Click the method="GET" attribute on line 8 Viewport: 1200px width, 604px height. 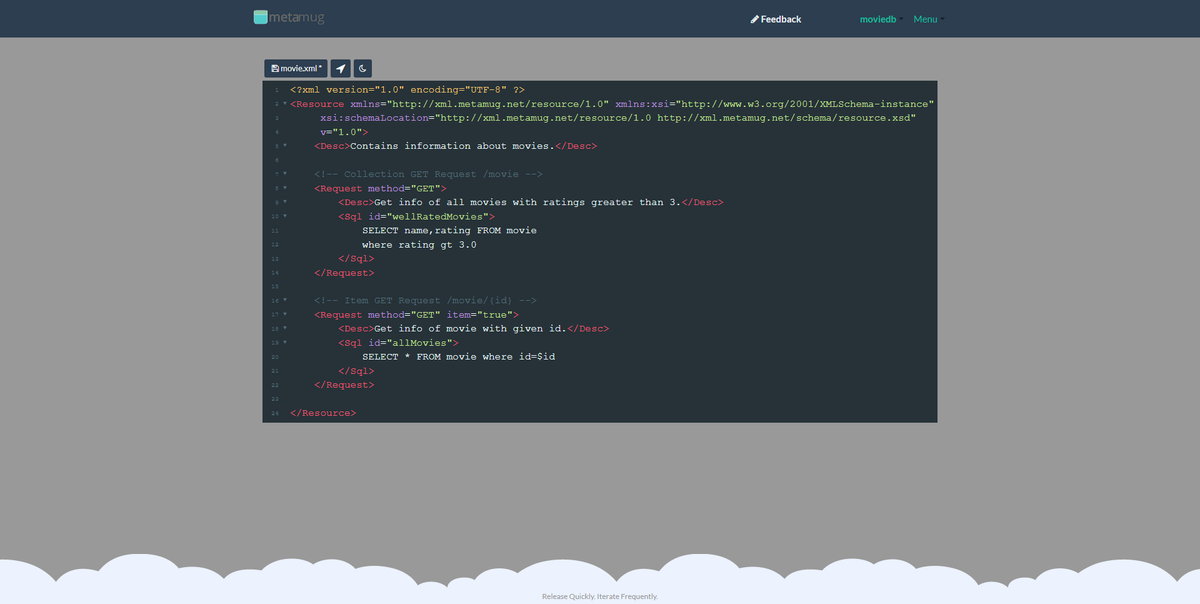click(x=404, y=188)
